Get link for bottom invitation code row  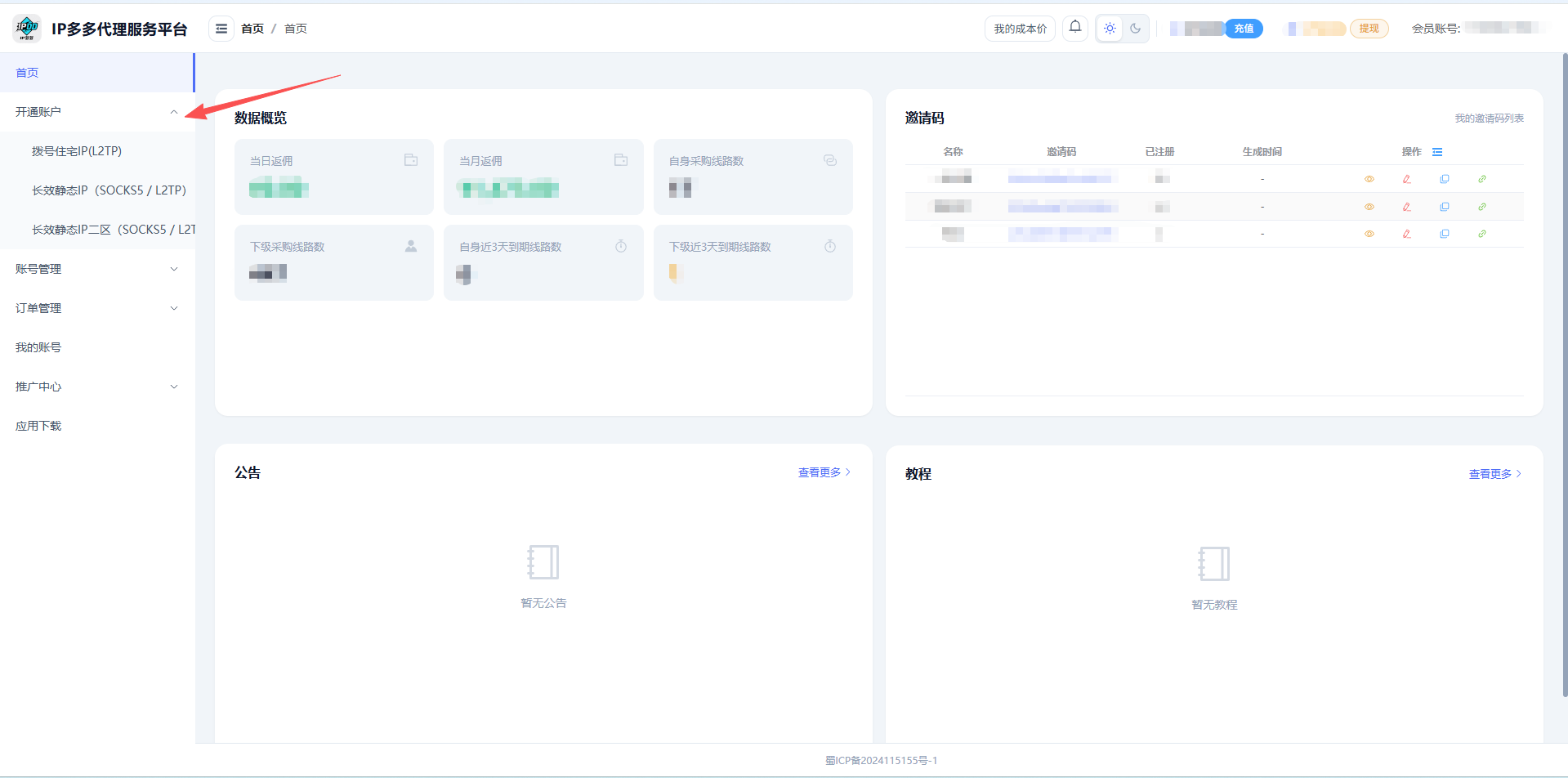1482,234
